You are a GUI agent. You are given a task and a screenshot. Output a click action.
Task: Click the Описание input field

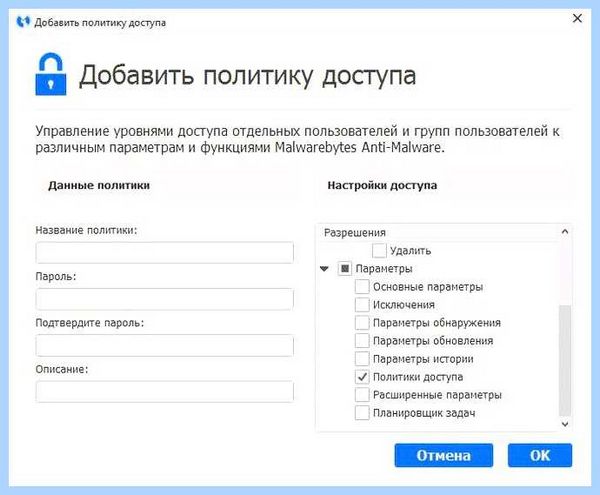pyautogui.click(x=165, y=391)
